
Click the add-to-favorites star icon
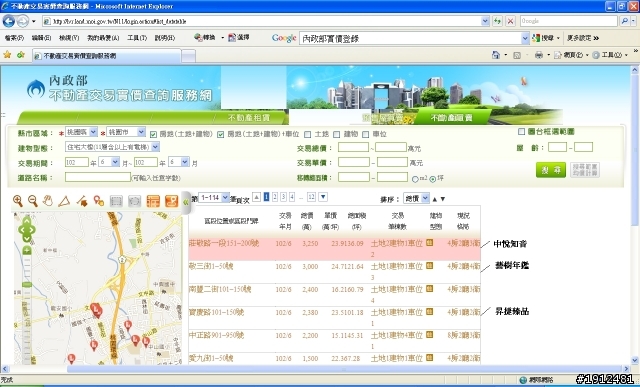click(x=20, y=55)
